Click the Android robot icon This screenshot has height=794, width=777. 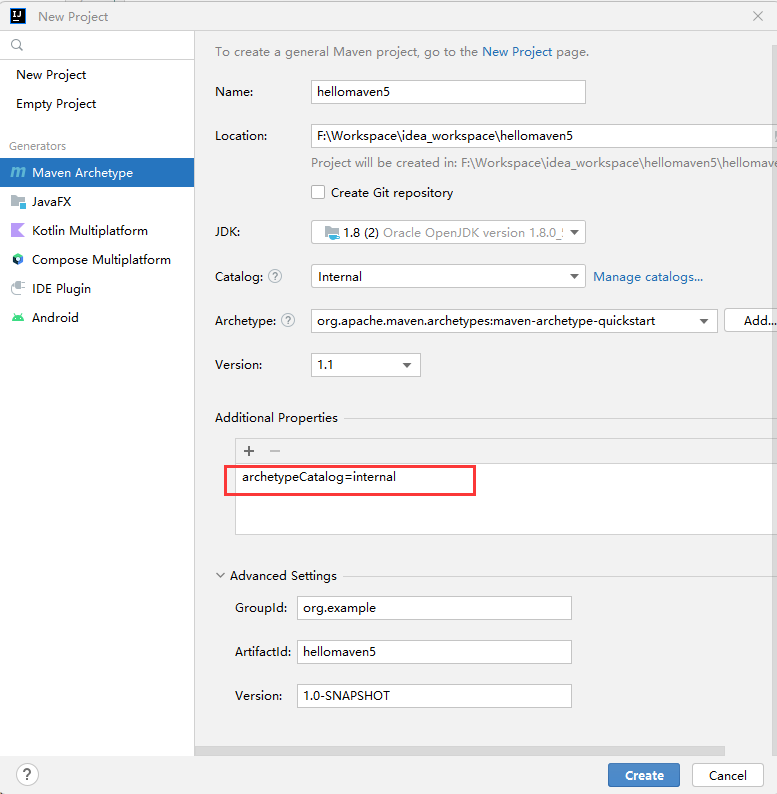pos(18,317)
